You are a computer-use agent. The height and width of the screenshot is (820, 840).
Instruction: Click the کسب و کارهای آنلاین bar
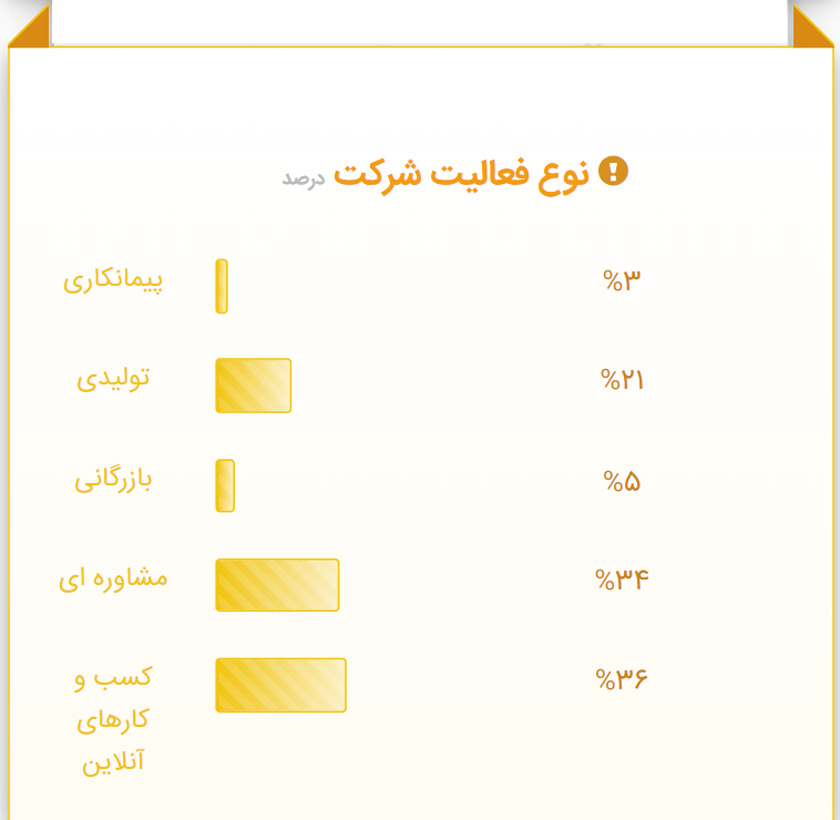click(281, 685)
